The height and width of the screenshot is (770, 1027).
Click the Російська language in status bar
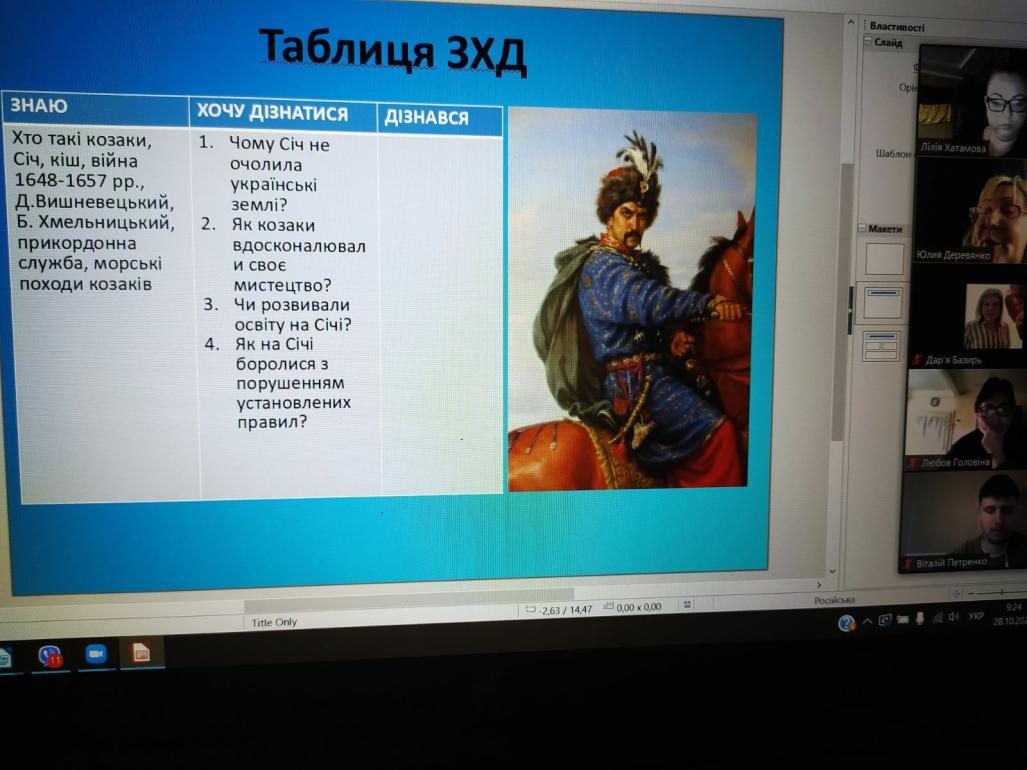tap(834, 600)
